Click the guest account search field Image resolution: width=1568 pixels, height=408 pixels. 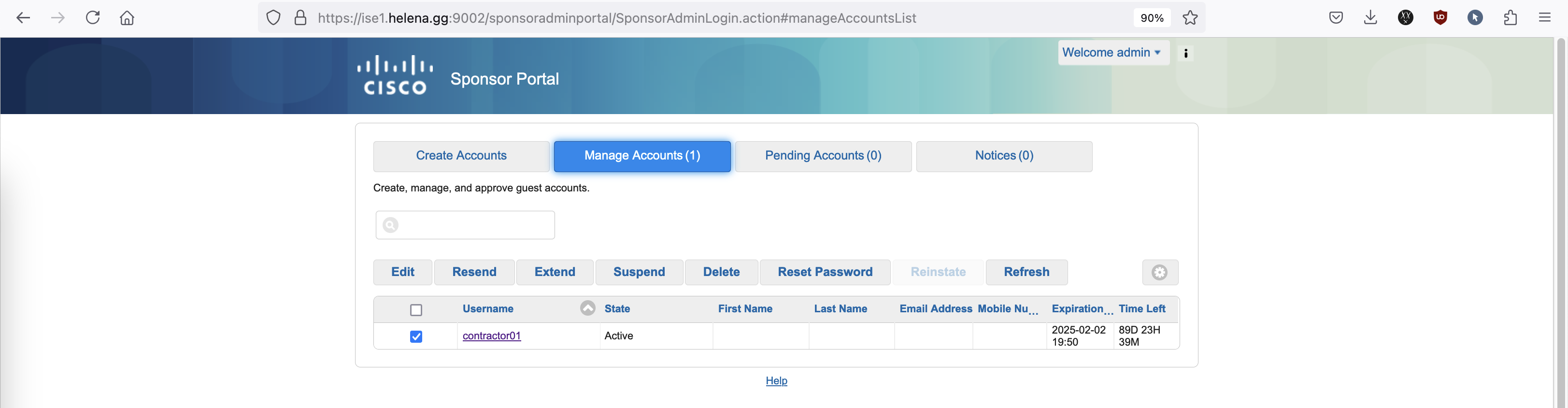(475, 225)
